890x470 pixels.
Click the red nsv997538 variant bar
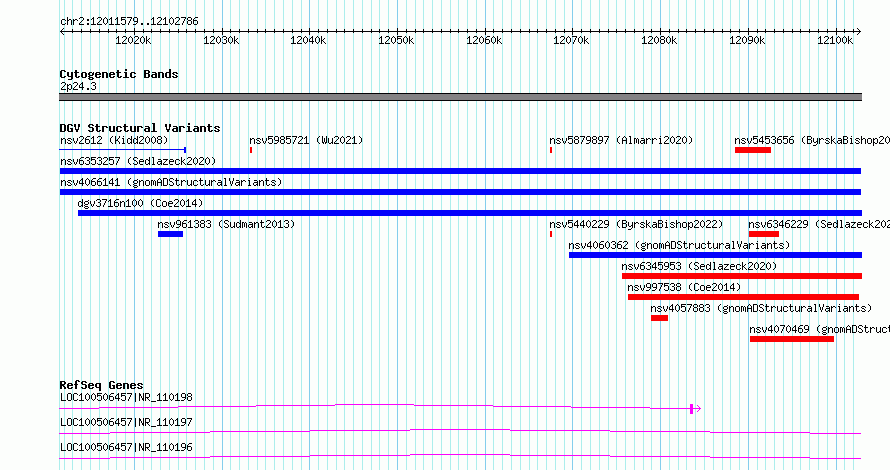[744, 297]
